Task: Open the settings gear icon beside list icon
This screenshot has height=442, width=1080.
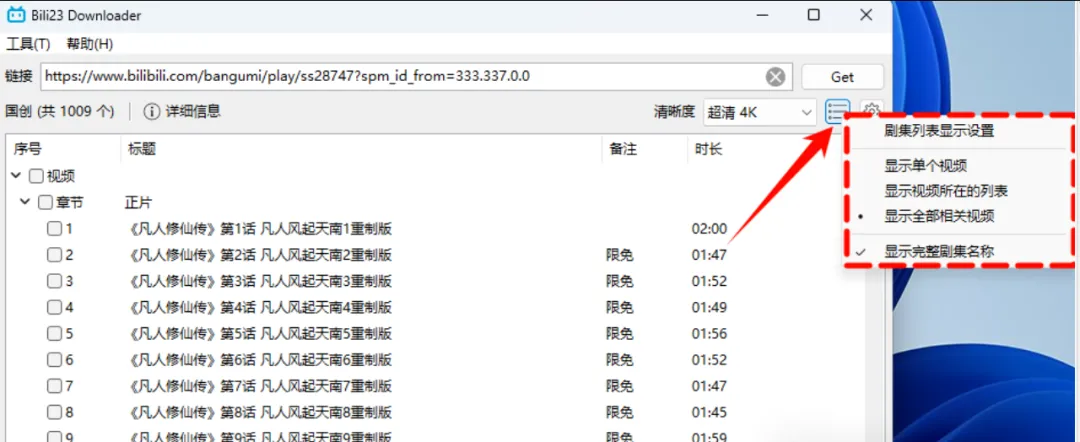Action: [x=872, y=109]
